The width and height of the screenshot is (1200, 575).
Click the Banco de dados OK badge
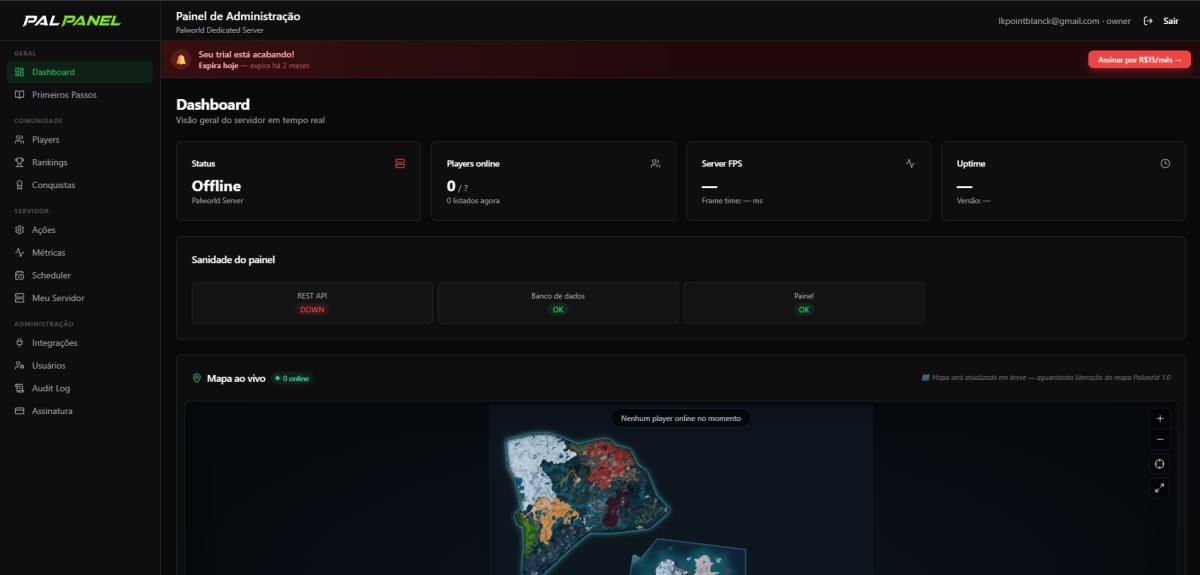[x=558, y=310]
